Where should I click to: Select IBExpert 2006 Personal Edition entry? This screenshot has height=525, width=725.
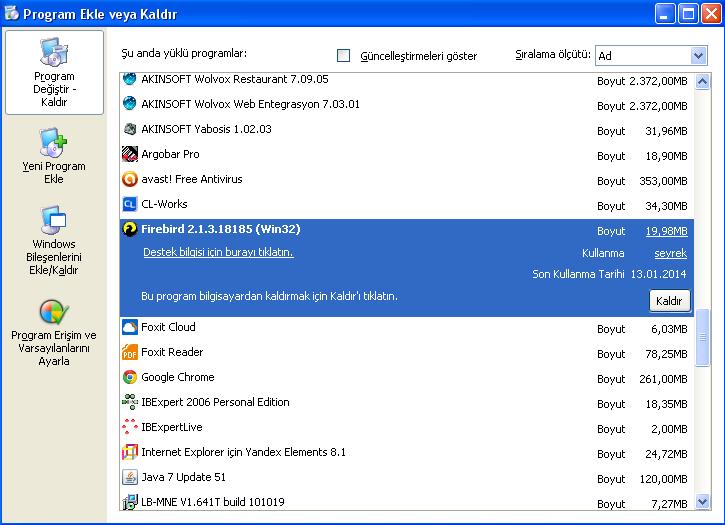pyautogui.click(x=406, y=402)
